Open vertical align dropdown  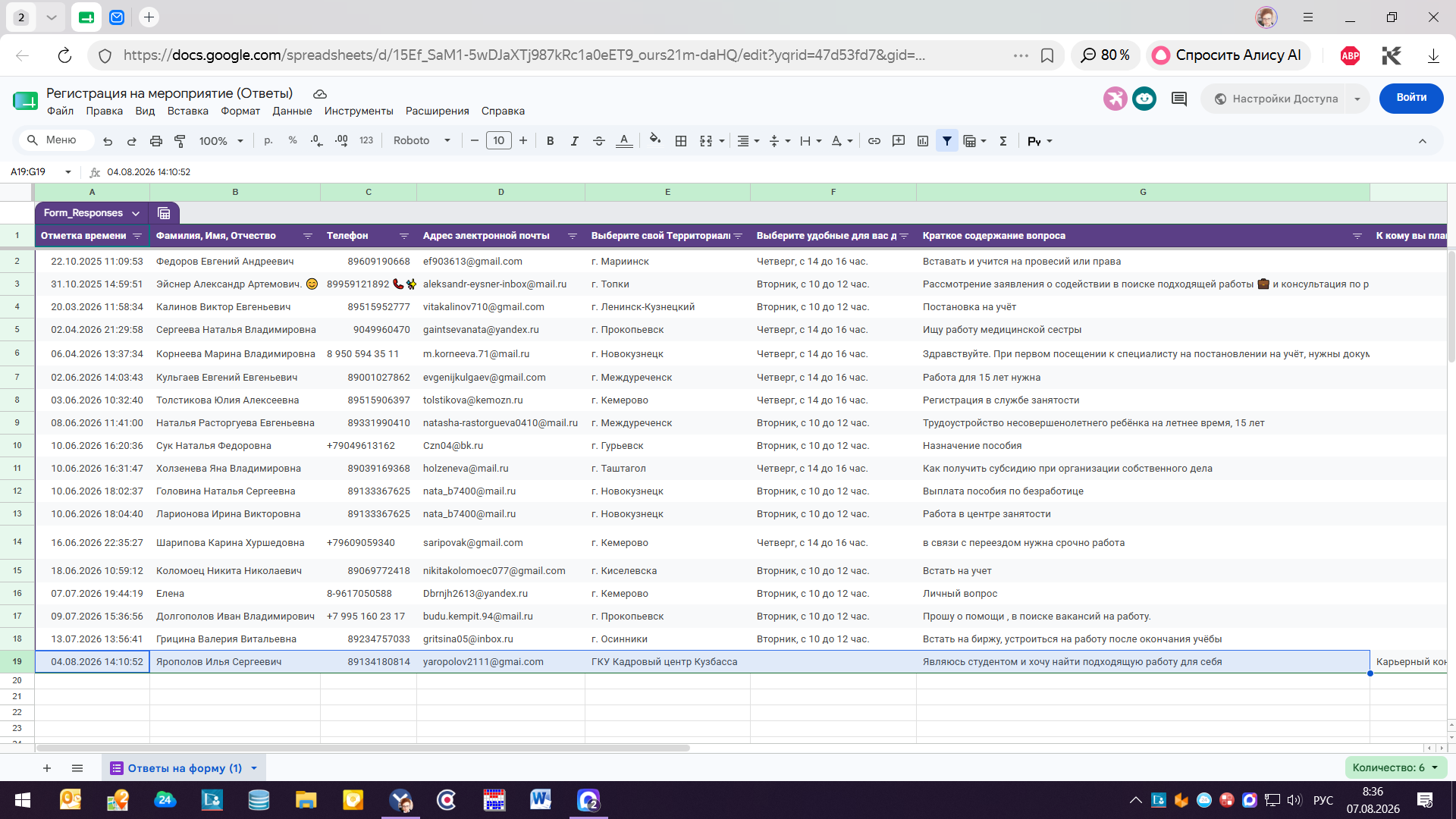780,141
